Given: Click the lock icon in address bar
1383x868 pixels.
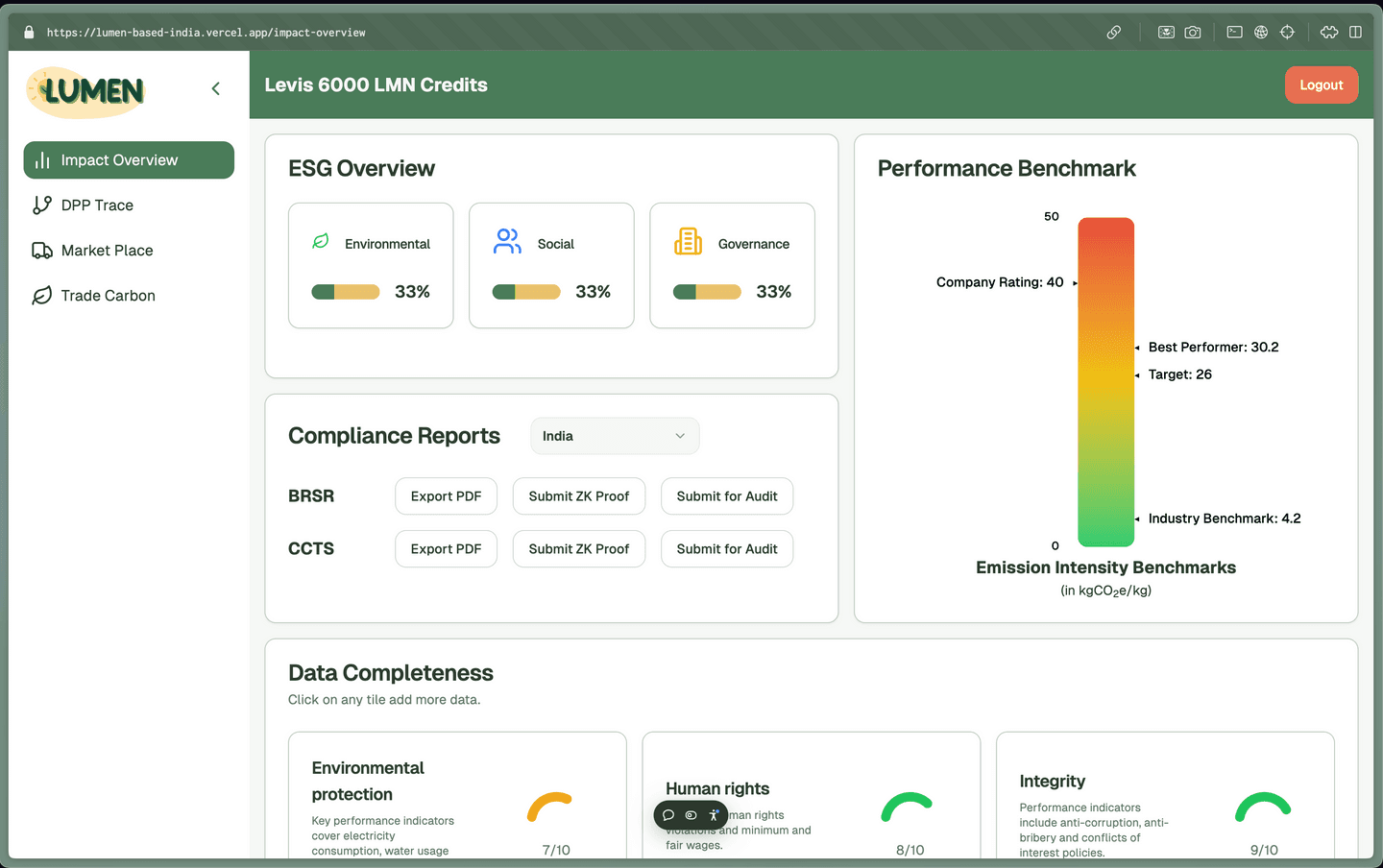Looking at the screenshot, I should [x=29, y=32].
